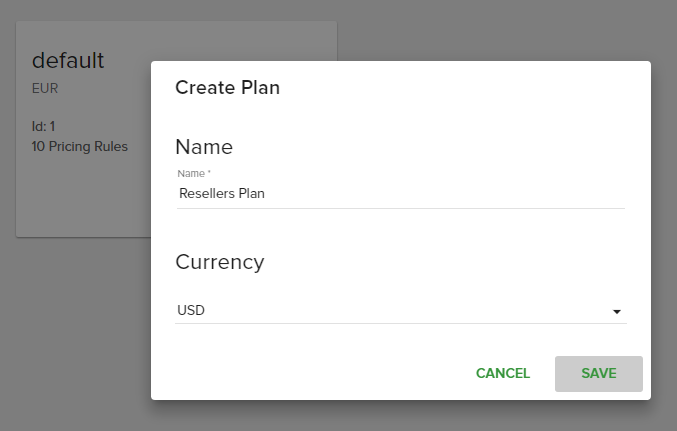Dismiss dialog via dimmed area above it
Screen dimensions: 677x431
497,30
